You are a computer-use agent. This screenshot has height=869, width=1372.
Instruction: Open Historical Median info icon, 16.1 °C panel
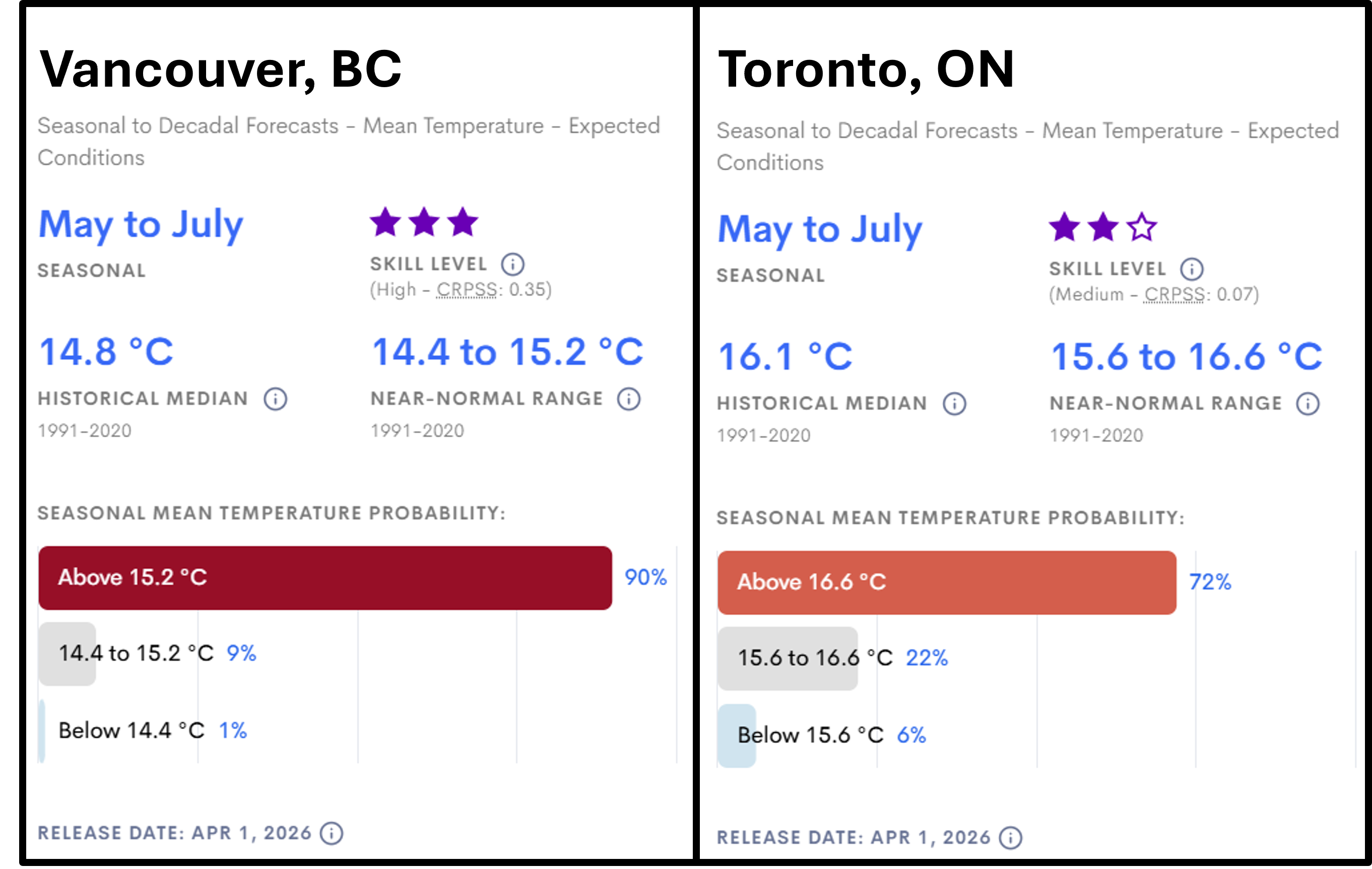(x=954, y=404)
